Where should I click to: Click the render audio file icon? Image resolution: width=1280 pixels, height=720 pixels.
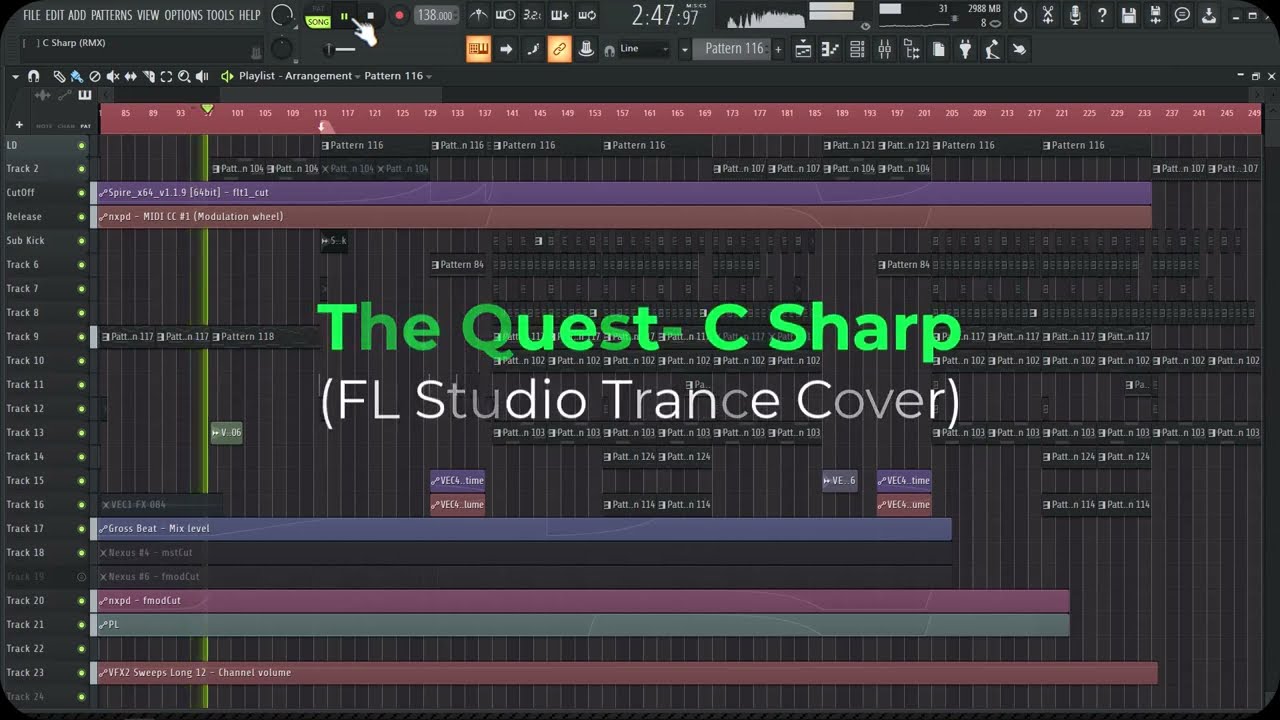(x=1156, y=15)
